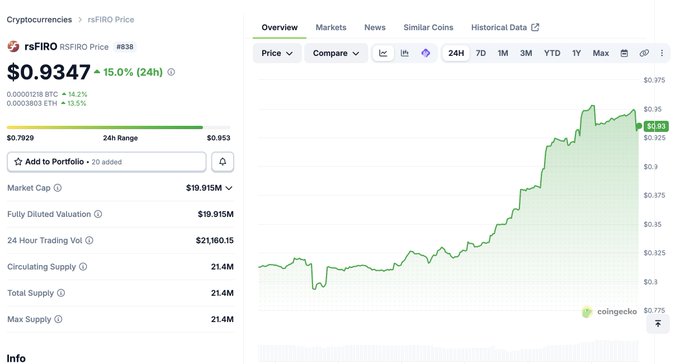Click info icon next to Market Cap

(58, 188)
